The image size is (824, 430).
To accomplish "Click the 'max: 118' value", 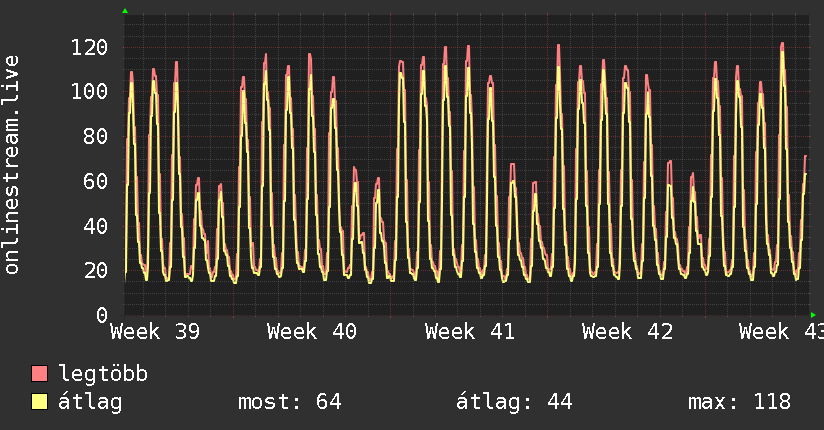I will click(739, 402).
